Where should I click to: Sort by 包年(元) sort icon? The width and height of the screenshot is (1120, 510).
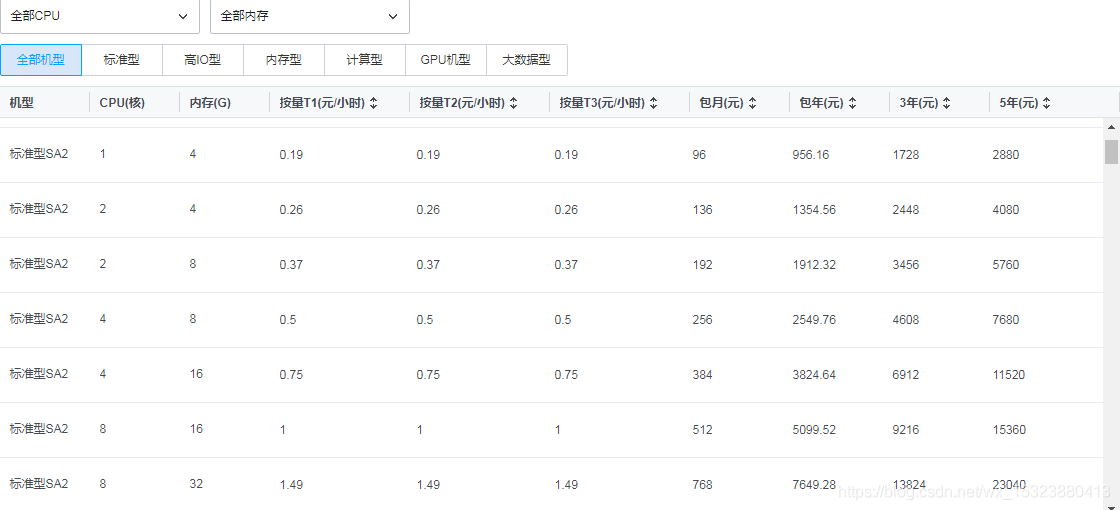click(x=852, y=103)
